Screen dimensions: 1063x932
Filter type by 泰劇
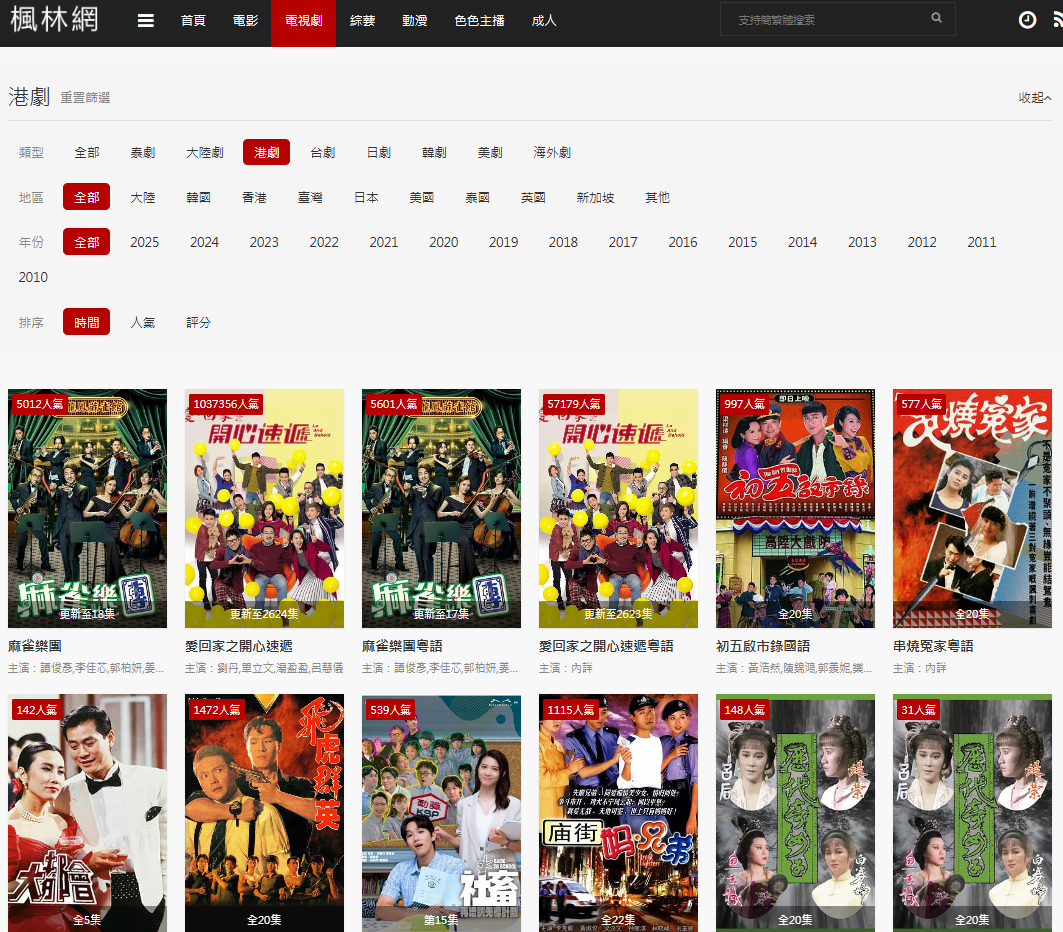point(142,153)
